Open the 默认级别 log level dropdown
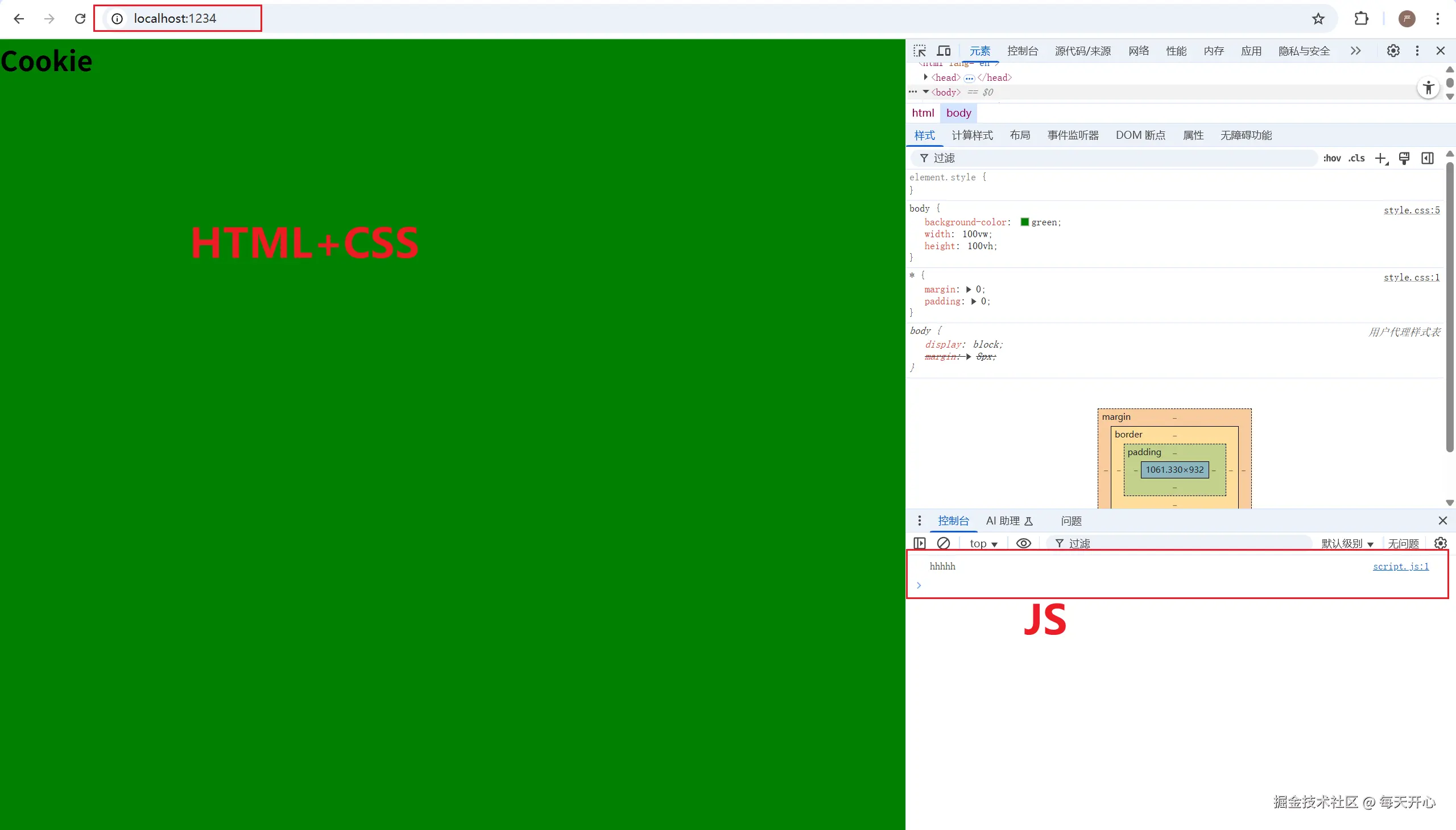 pos(1347,544)
